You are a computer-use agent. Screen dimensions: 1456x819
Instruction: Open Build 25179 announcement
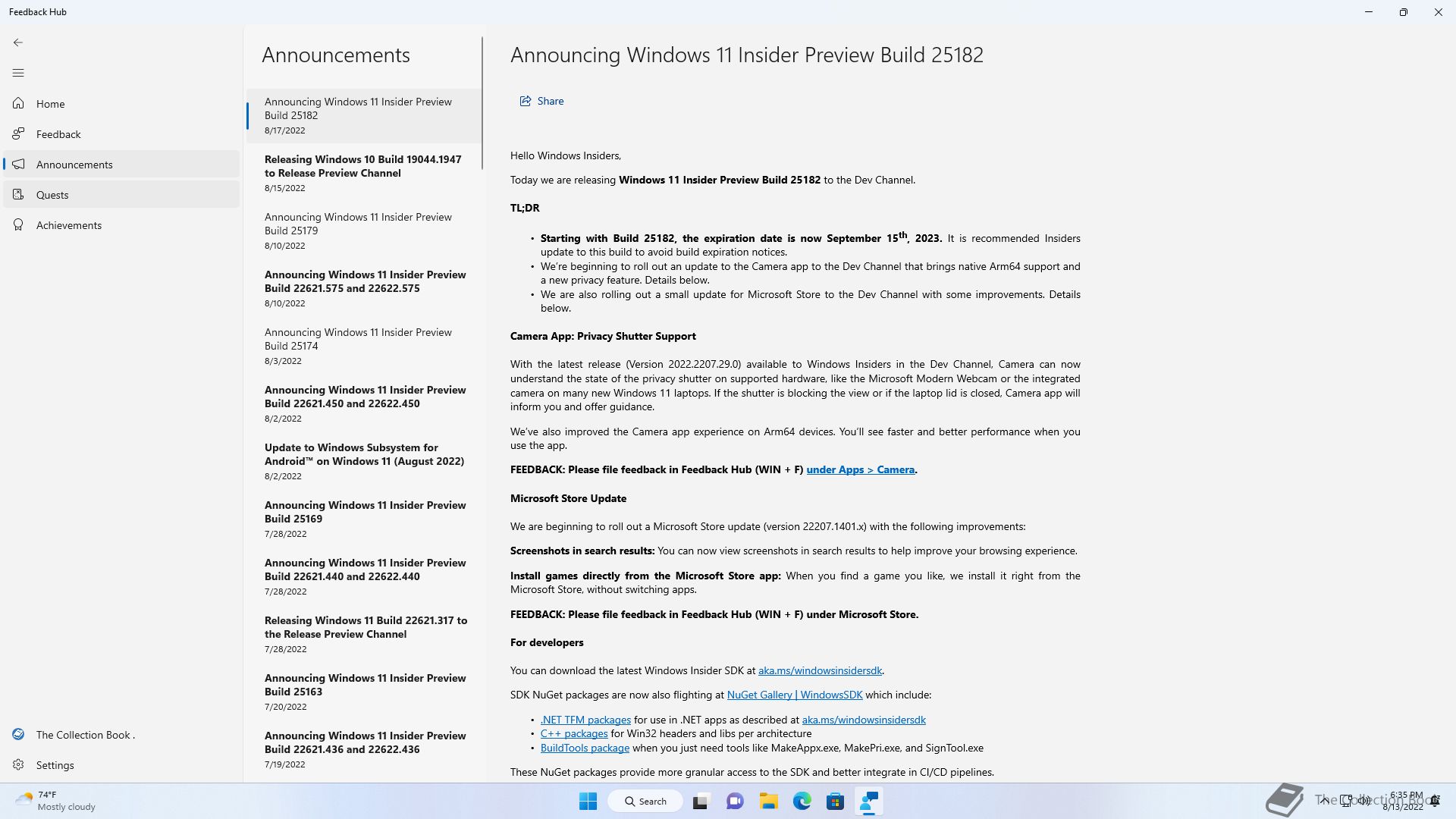(x=364, y=231)
